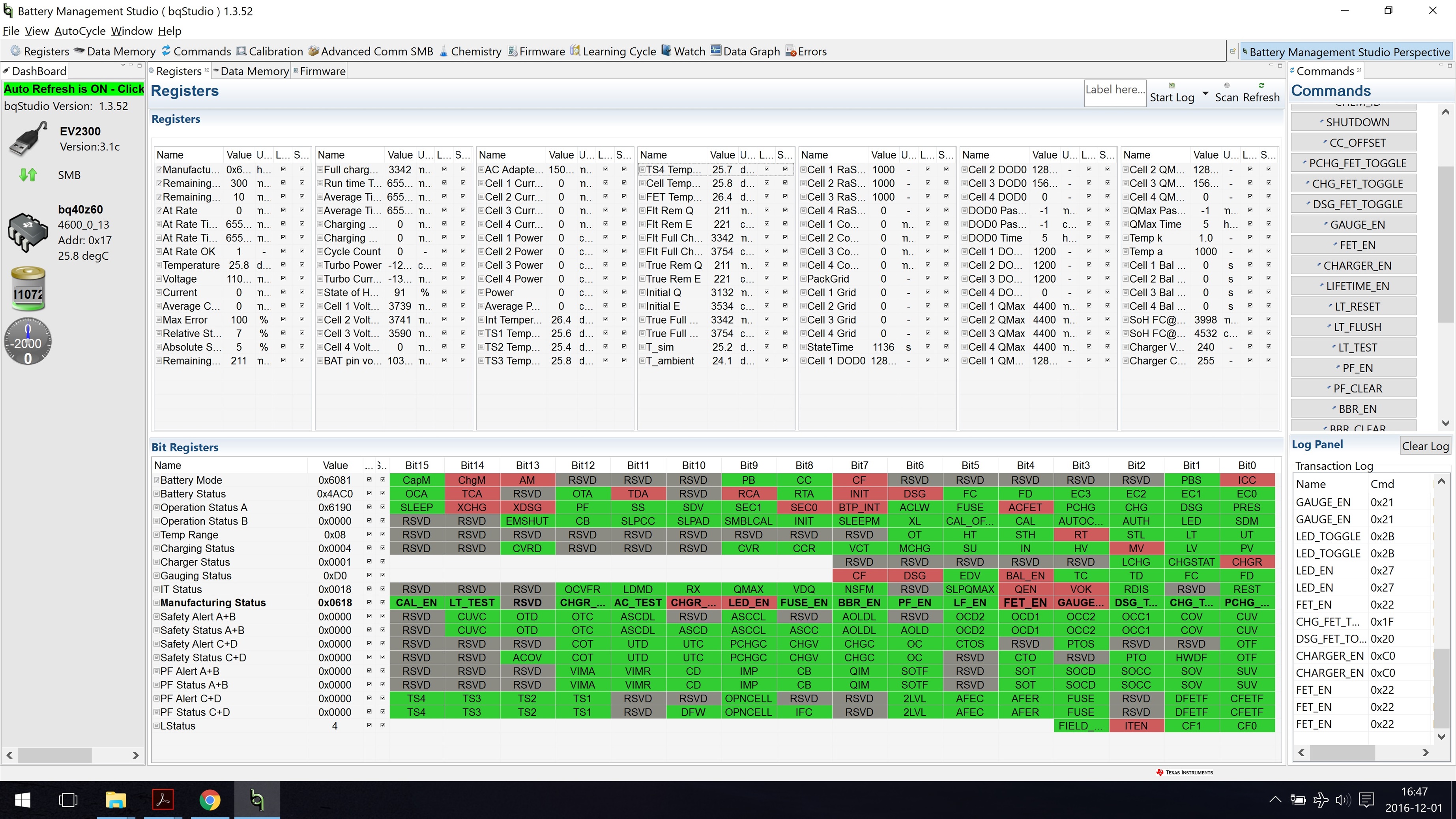
Task: Switch to the Firmware tab
Action: 320,71
